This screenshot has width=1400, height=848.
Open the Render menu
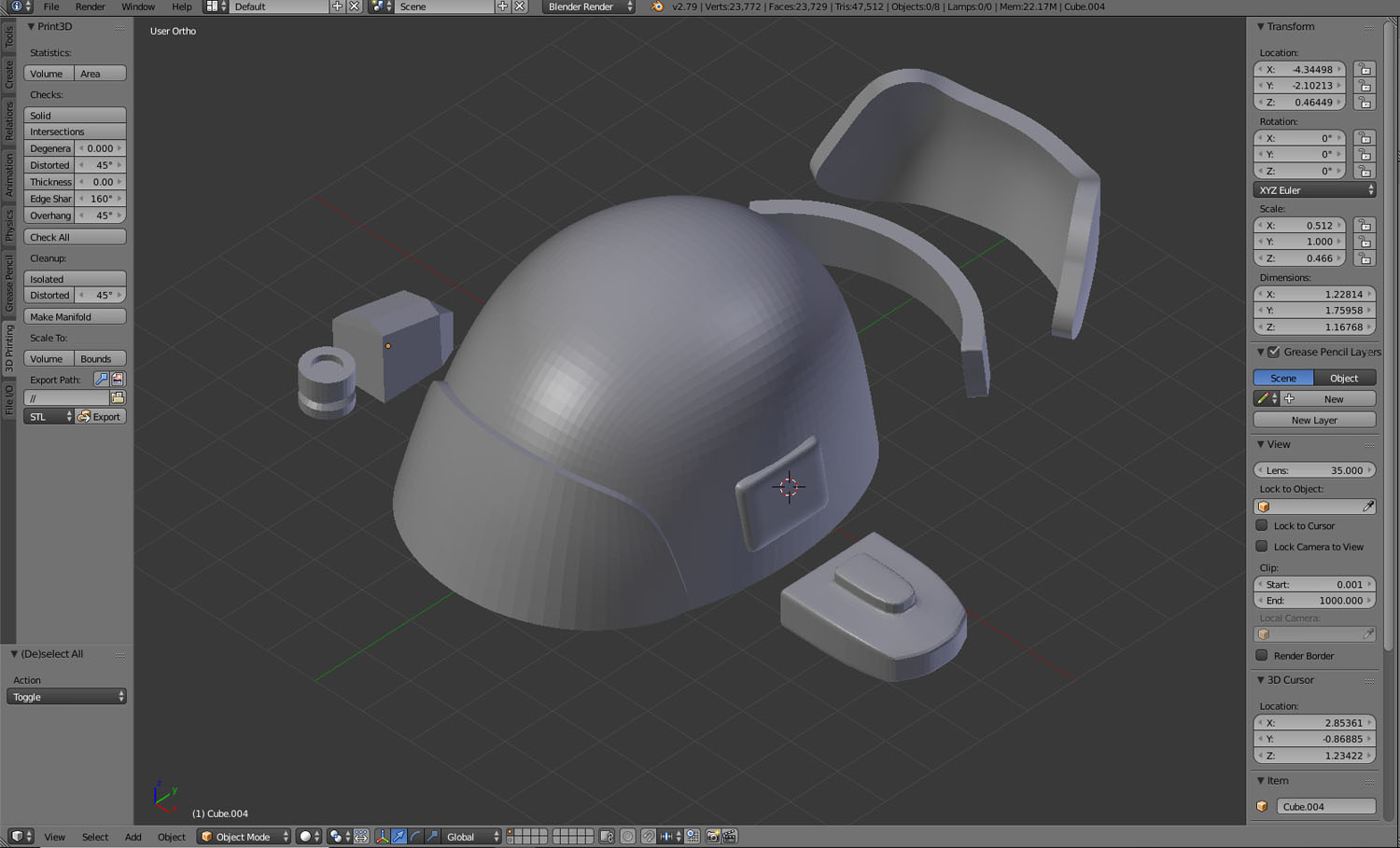point(90,7)
